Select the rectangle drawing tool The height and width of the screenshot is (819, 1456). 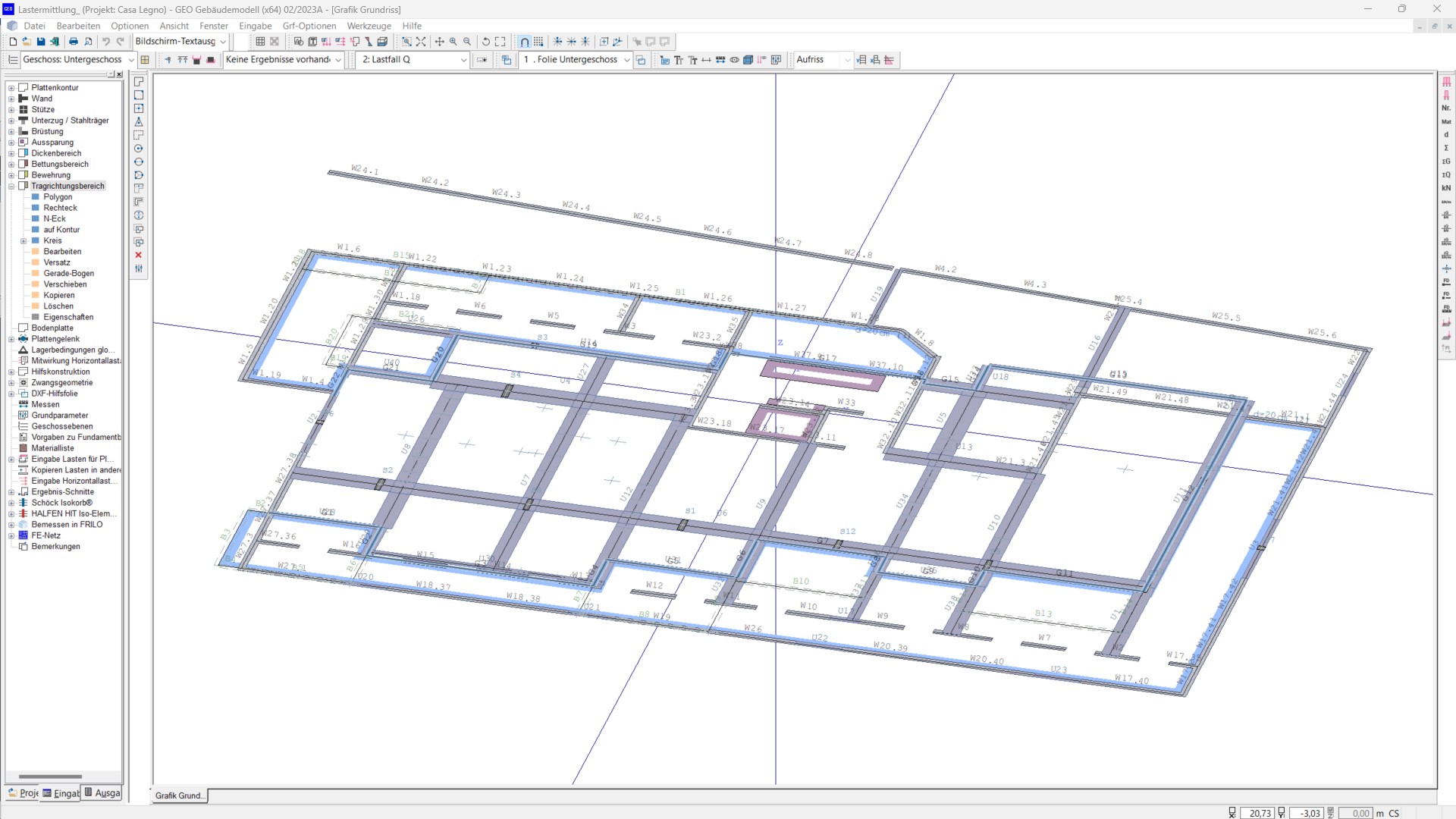click(138, 95)
